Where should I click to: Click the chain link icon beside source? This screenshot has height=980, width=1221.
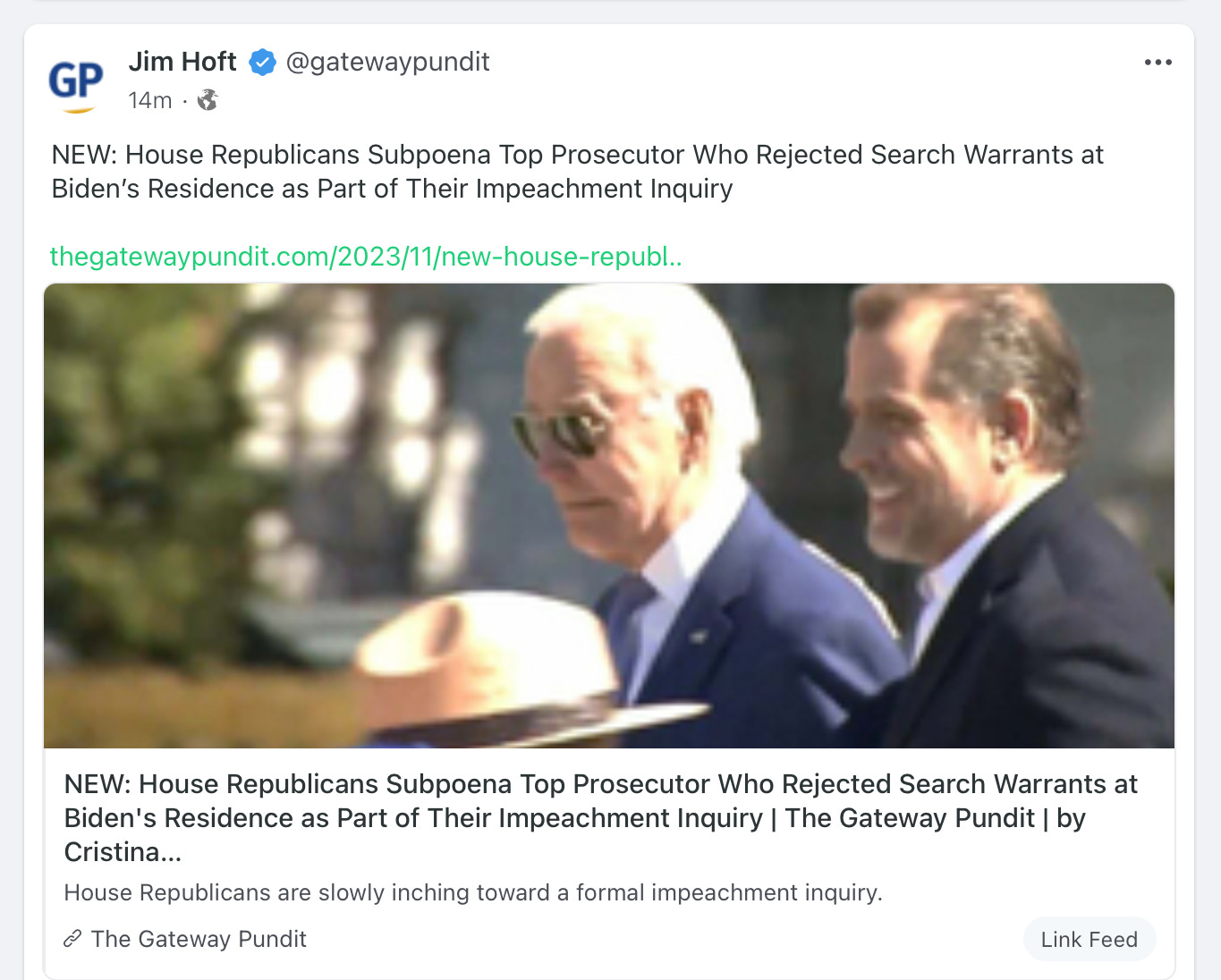point(72,939)
